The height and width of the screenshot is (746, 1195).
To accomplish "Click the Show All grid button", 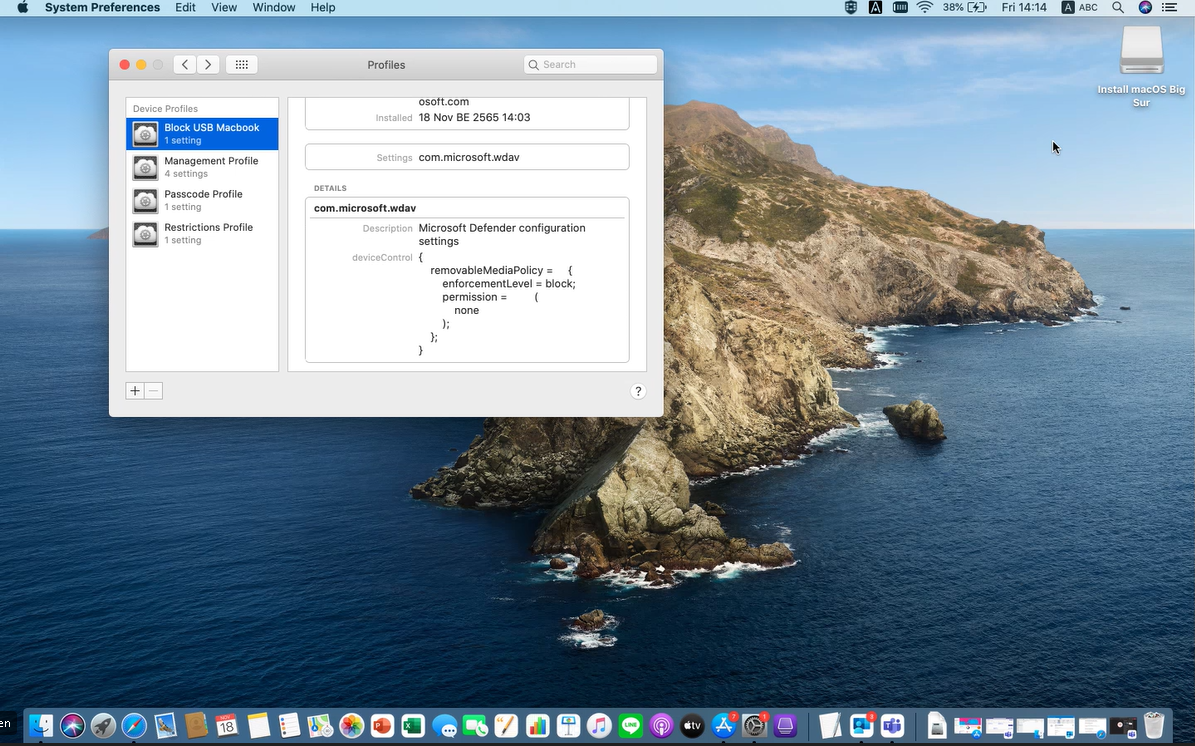I will (241, 65).
